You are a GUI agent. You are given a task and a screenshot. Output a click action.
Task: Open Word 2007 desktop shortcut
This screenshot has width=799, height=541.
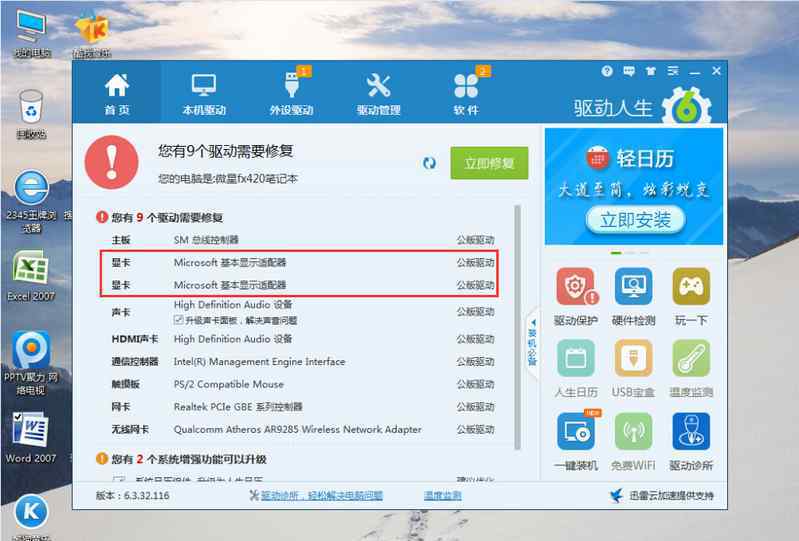pos(31,438)
